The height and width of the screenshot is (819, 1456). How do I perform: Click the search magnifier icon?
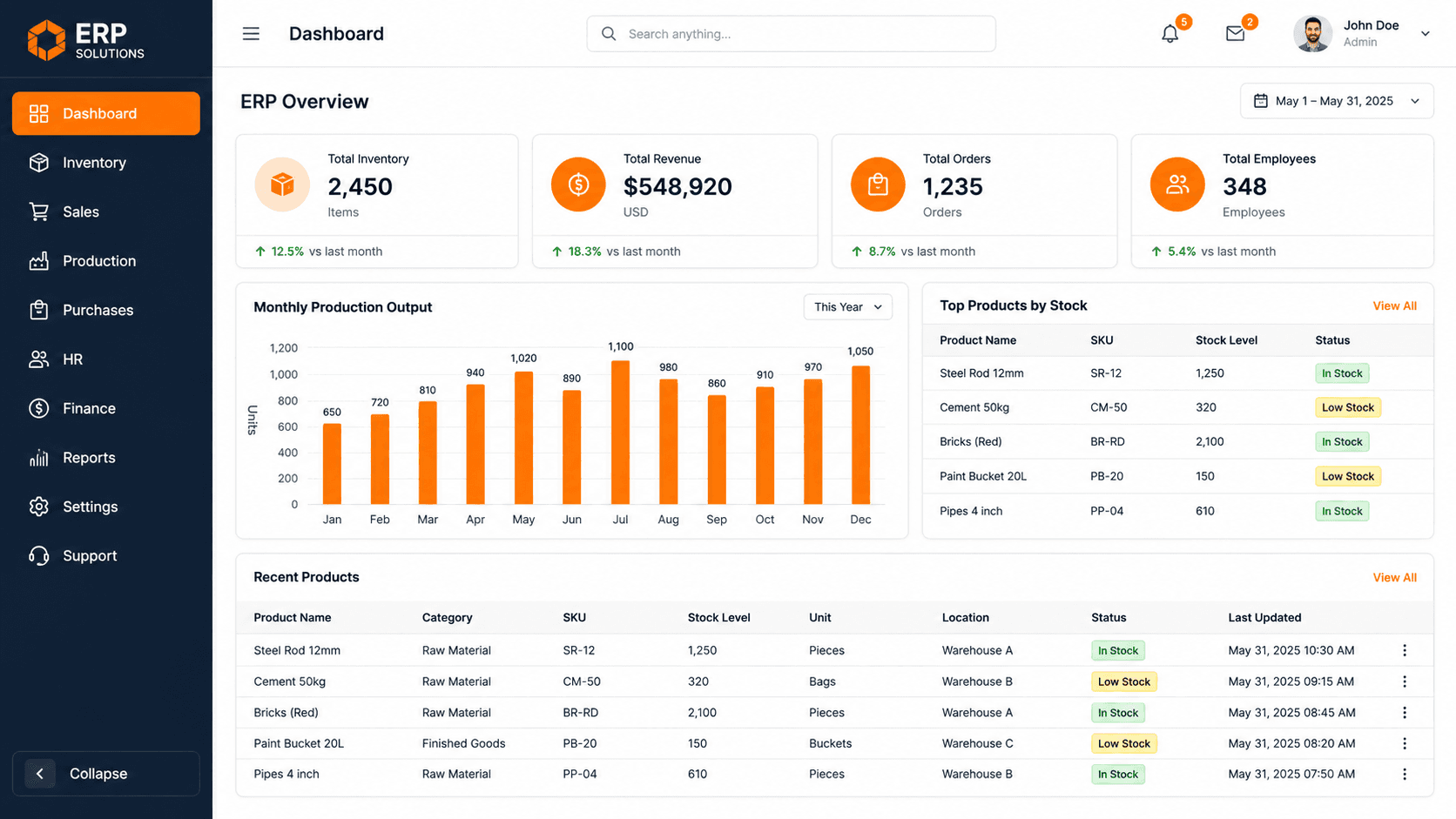coord(609,34)
